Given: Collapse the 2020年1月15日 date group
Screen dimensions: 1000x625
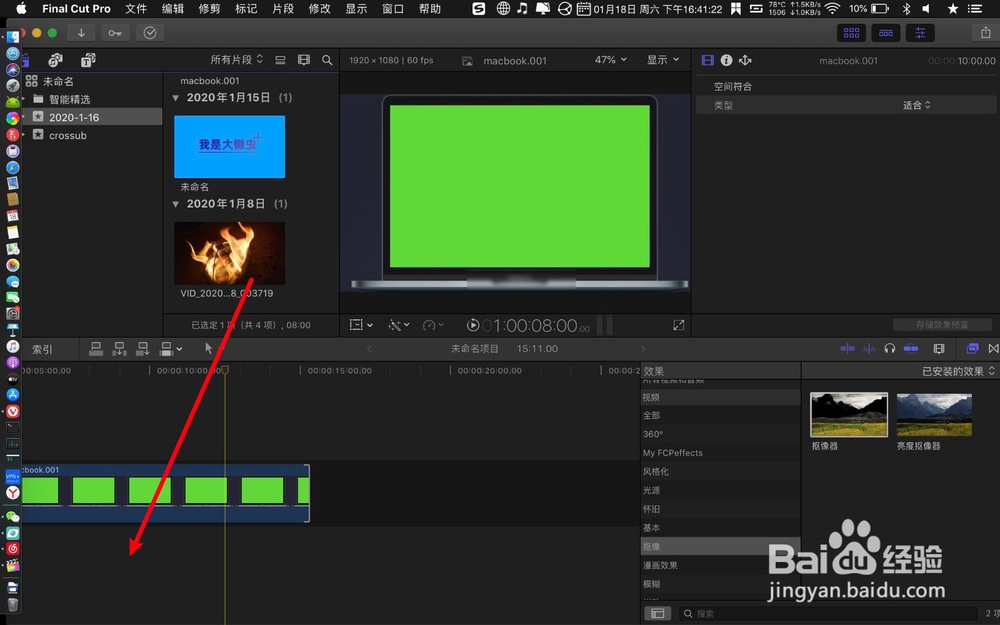Looking at the screenshot, I should click(x=177, y=96).
